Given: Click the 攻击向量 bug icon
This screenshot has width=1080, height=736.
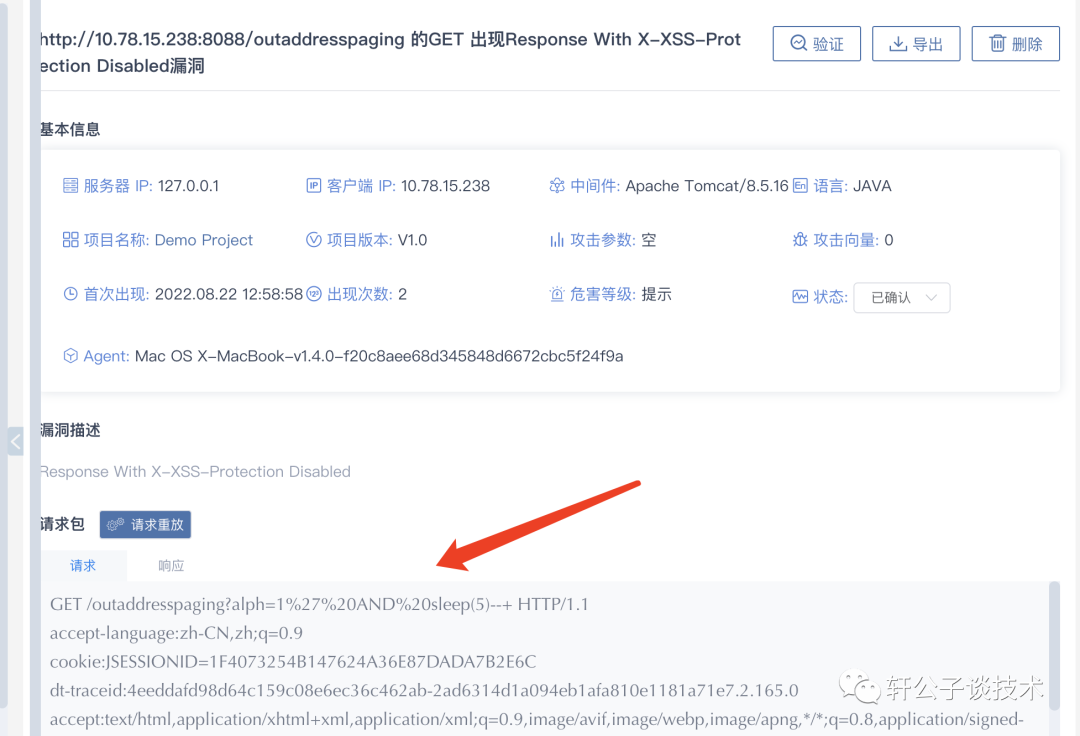Looking at the screenshot, I should (x=800, y=240).
